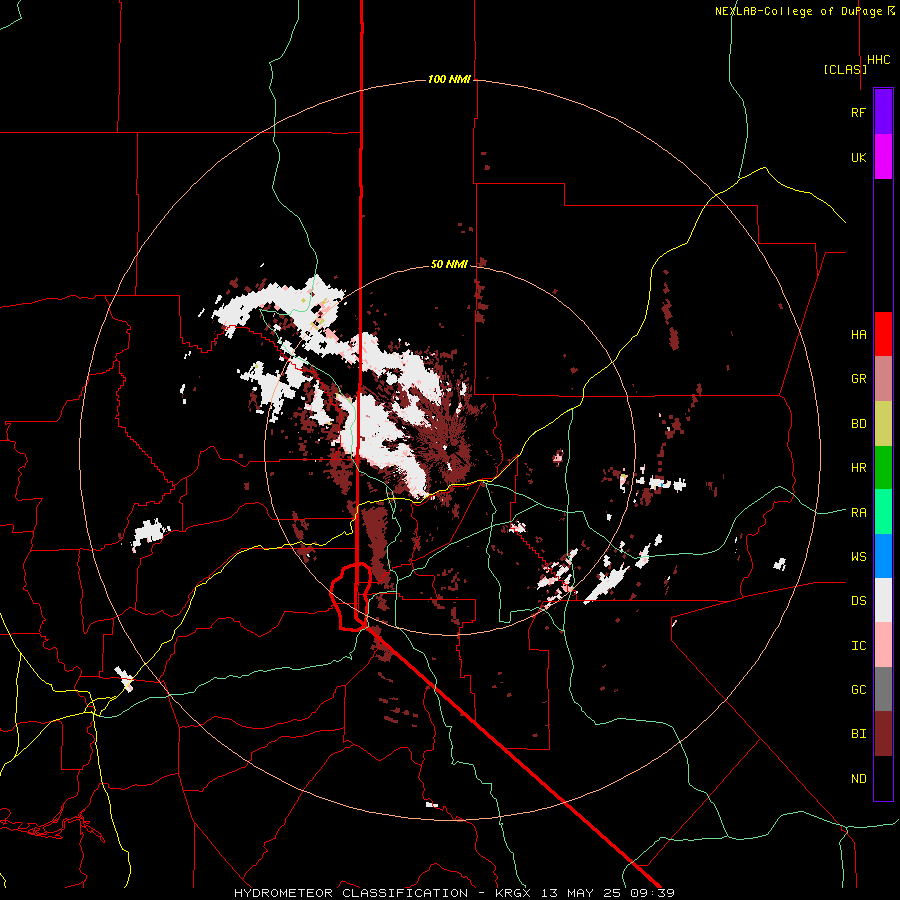This screenshot has height=900, width=900.
Task: Click the KRGX radar site identifier
Action: [515, 893]
